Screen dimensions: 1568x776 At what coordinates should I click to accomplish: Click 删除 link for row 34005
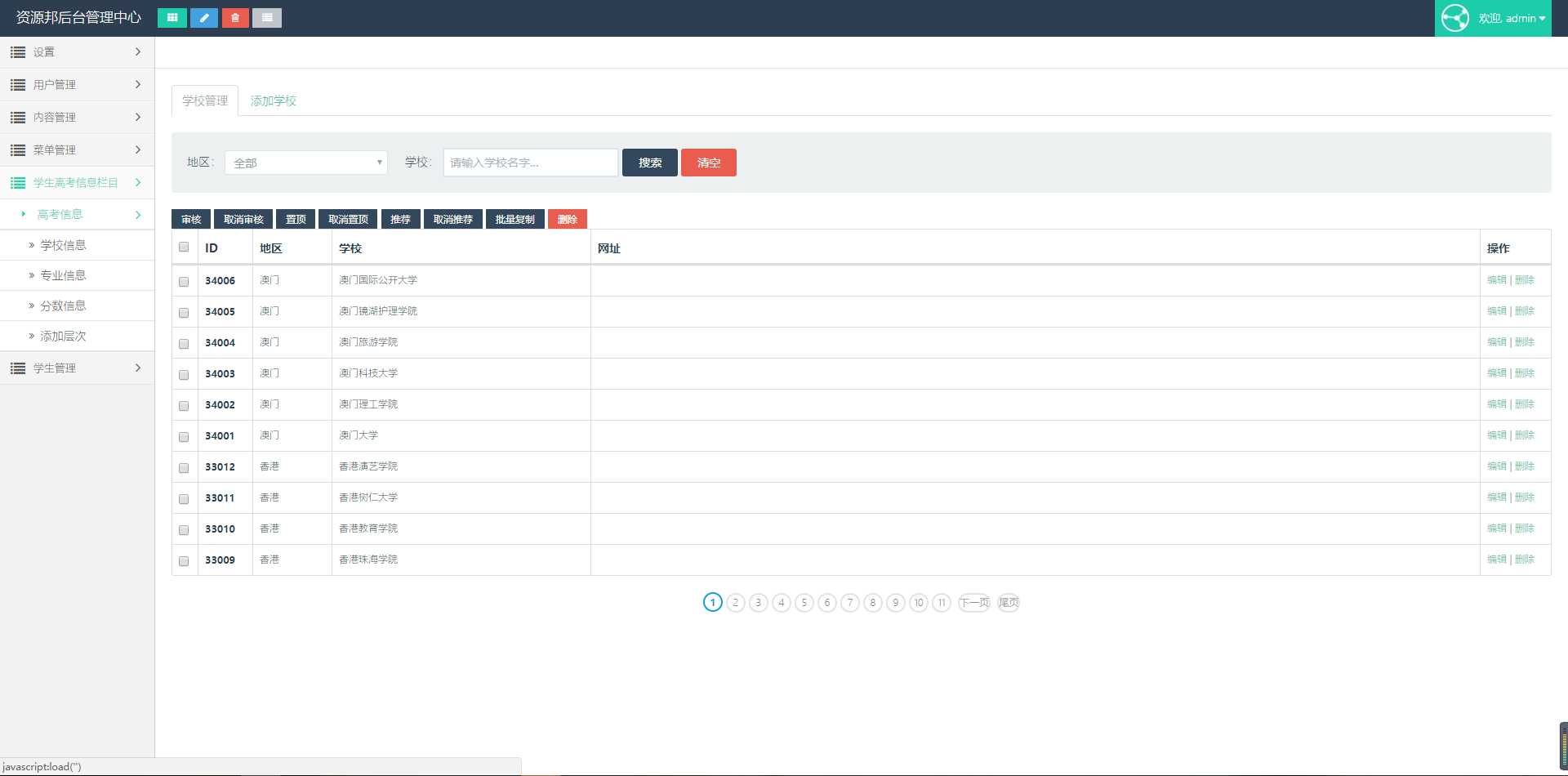(x=1525, y=311)
